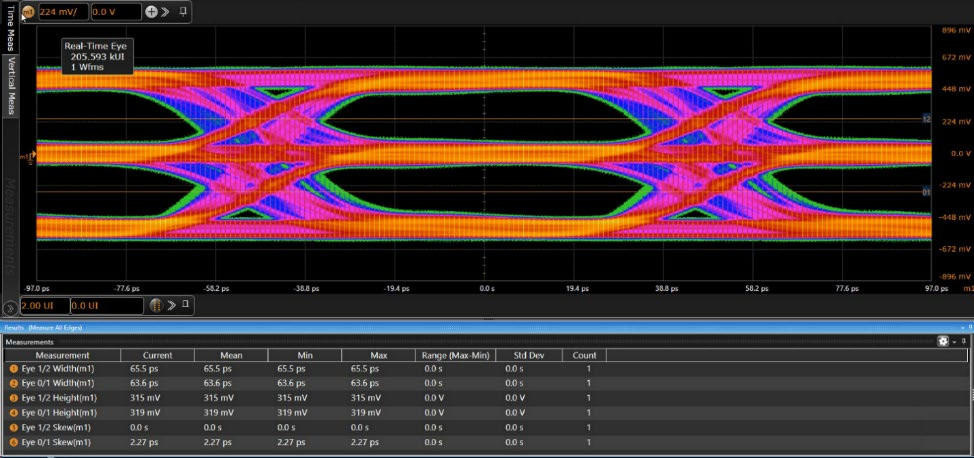Select the Eye 0/1 Height(m1) row

pyautogui.click(x=59, y=412)
